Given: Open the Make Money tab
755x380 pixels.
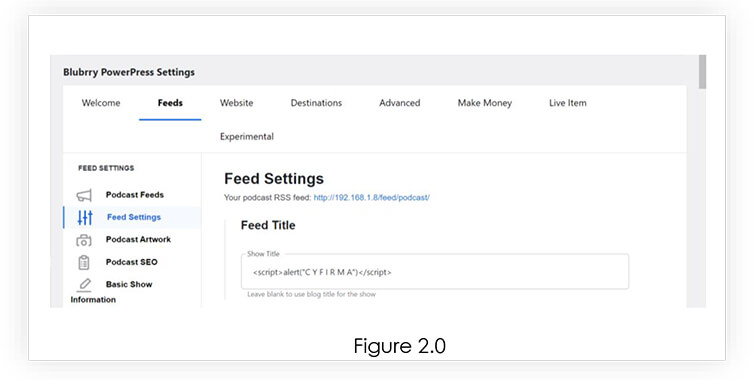Looking at the screenshot, I should click(485, 103).
